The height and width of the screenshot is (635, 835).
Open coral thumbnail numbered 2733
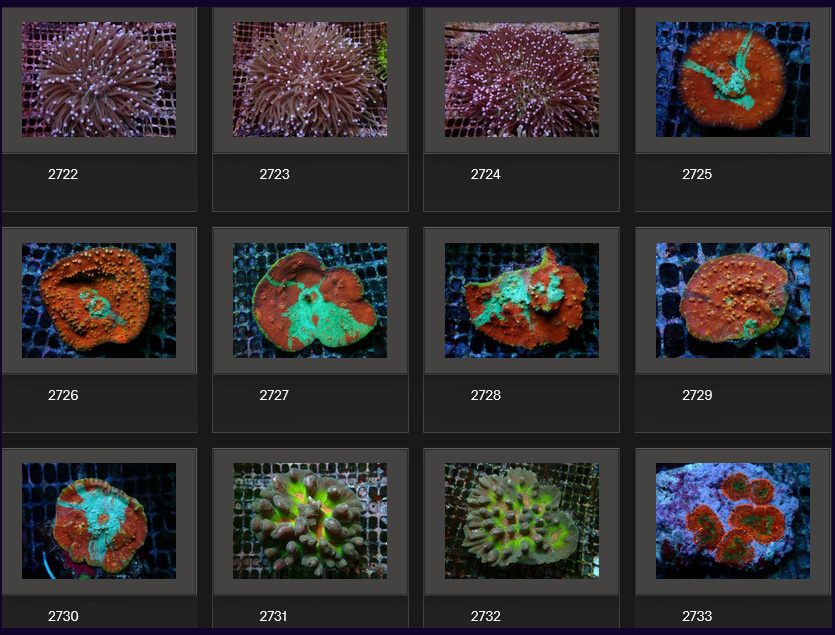click(x=733, y=521)
